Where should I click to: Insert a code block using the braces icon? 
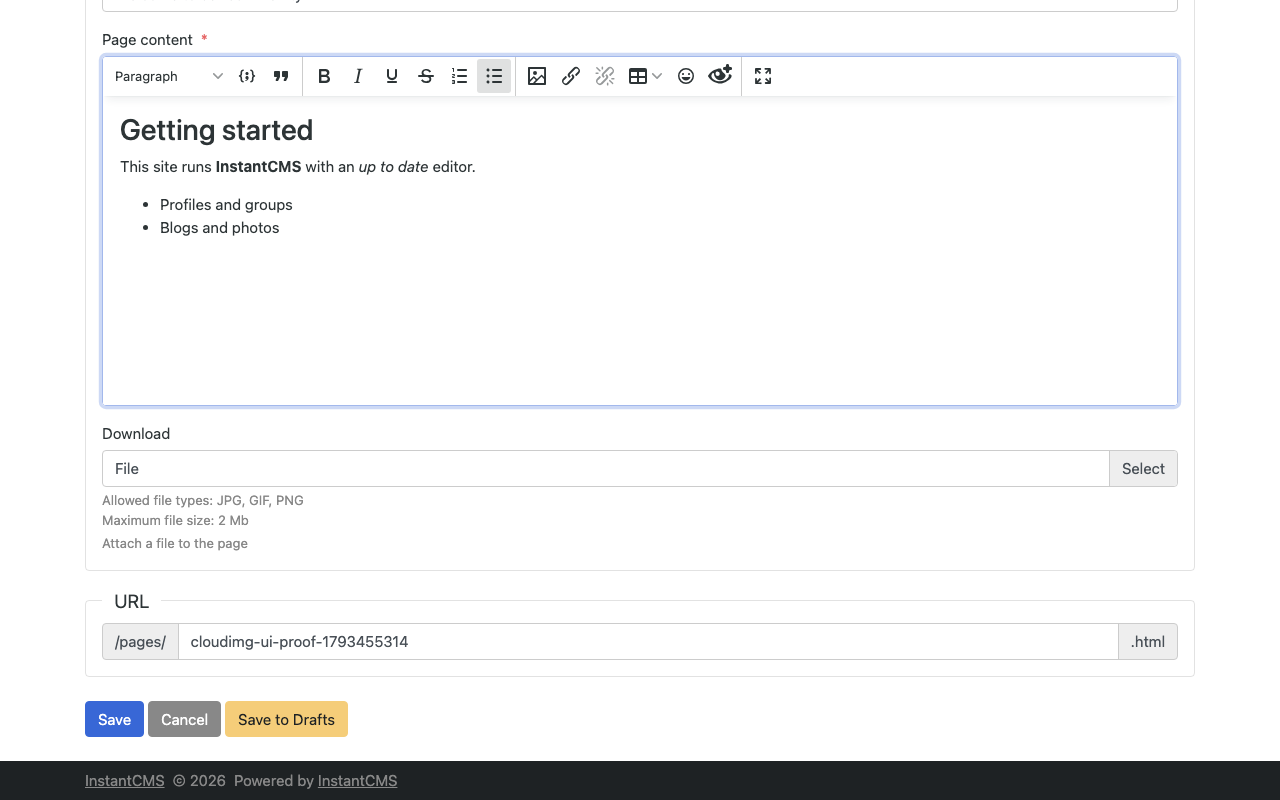247,76
